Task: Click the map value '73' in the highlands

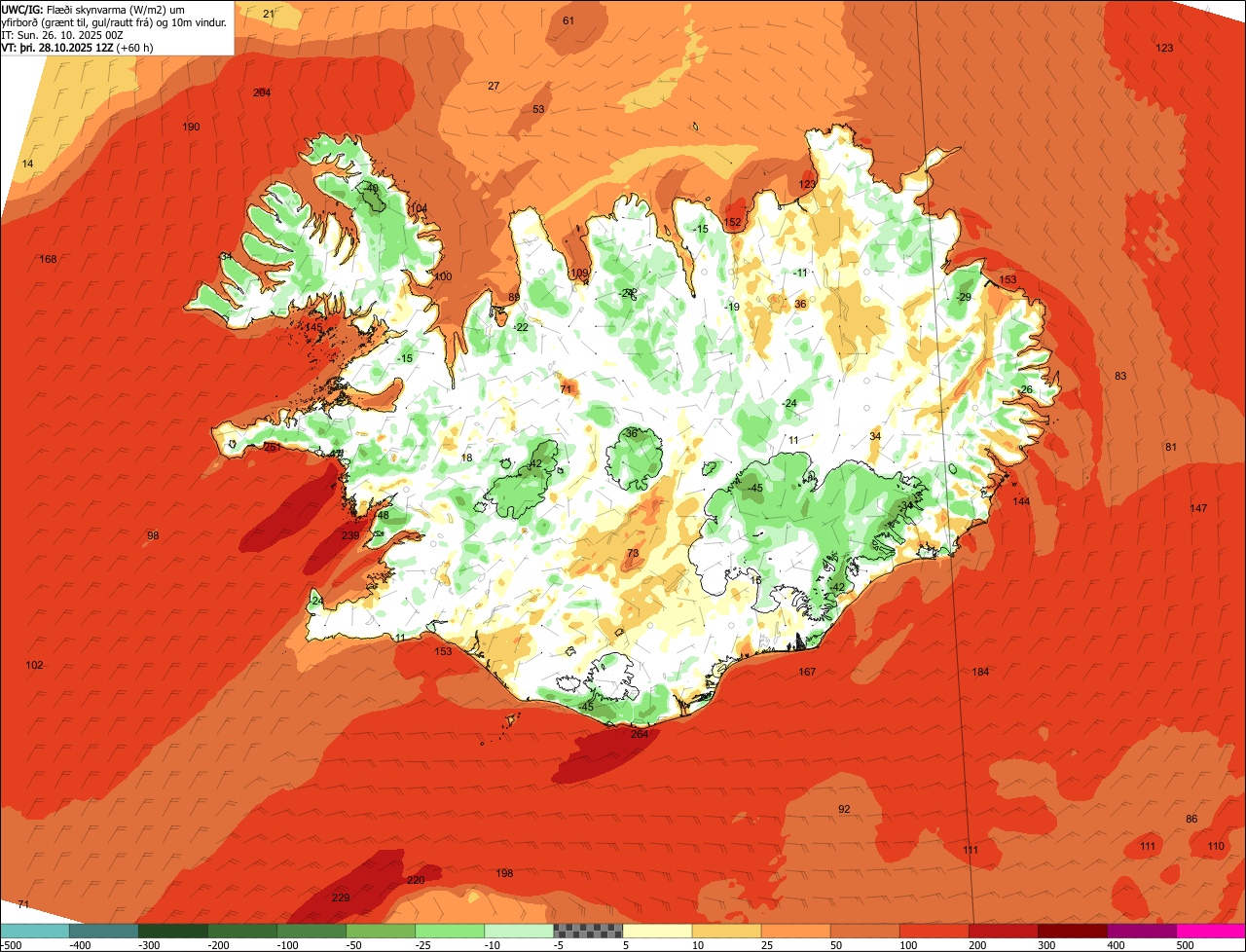Action: click(633, 553)
